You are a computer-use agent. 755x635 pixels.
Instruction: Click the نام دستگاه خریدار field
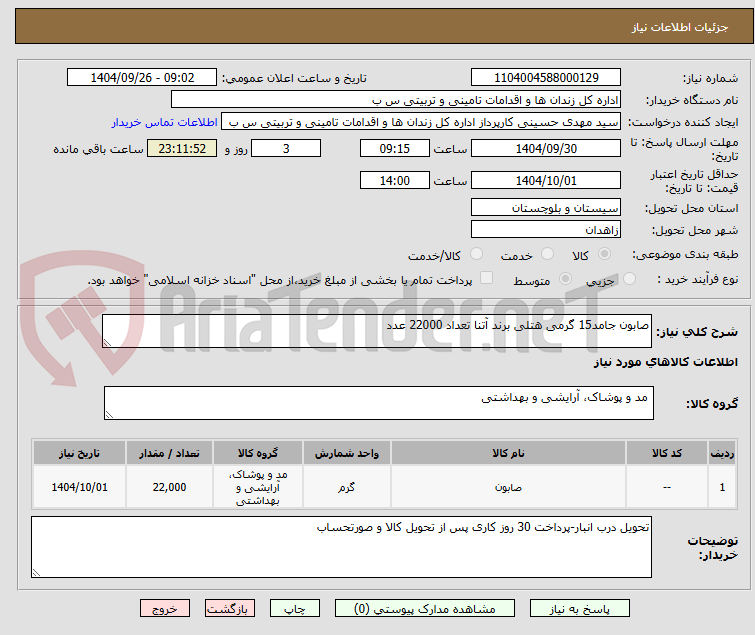point(396,100)
